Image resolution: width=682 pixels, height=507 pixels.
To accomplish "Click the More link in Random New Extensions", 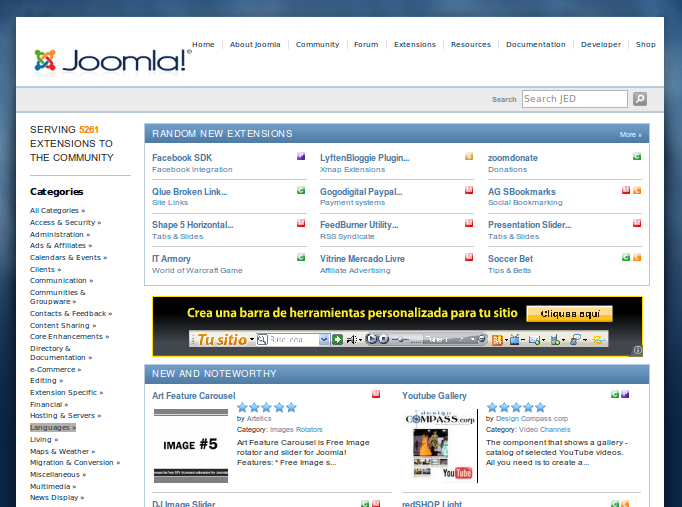I will pos(630,134).
